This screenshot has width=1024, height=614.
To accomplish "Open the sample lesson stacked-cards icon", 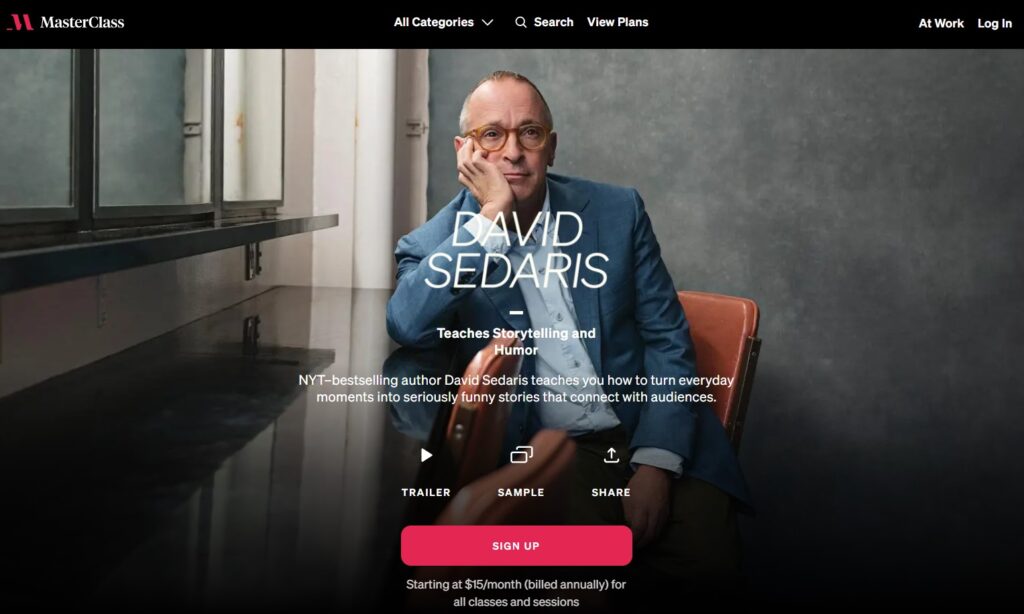I will (521, 455).
